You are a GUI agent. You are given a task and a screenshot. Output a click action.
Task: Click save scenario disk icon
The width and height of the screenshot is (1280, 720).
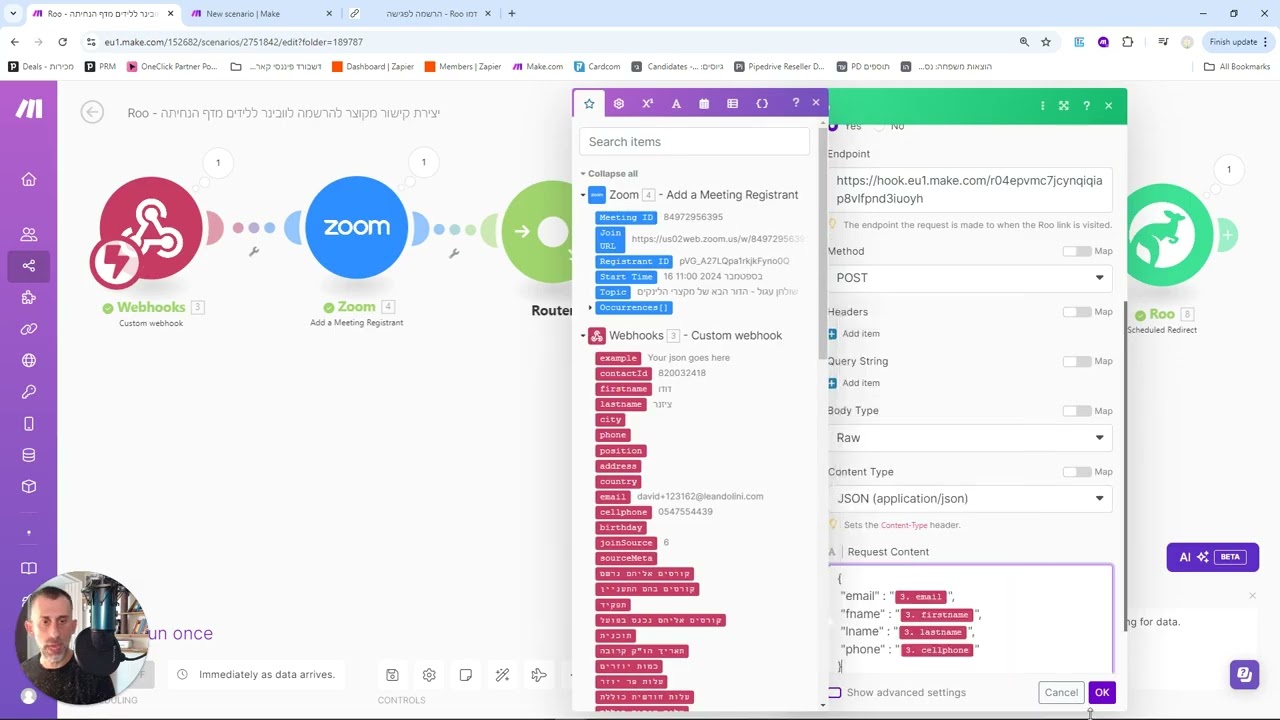tap(392, 675)
